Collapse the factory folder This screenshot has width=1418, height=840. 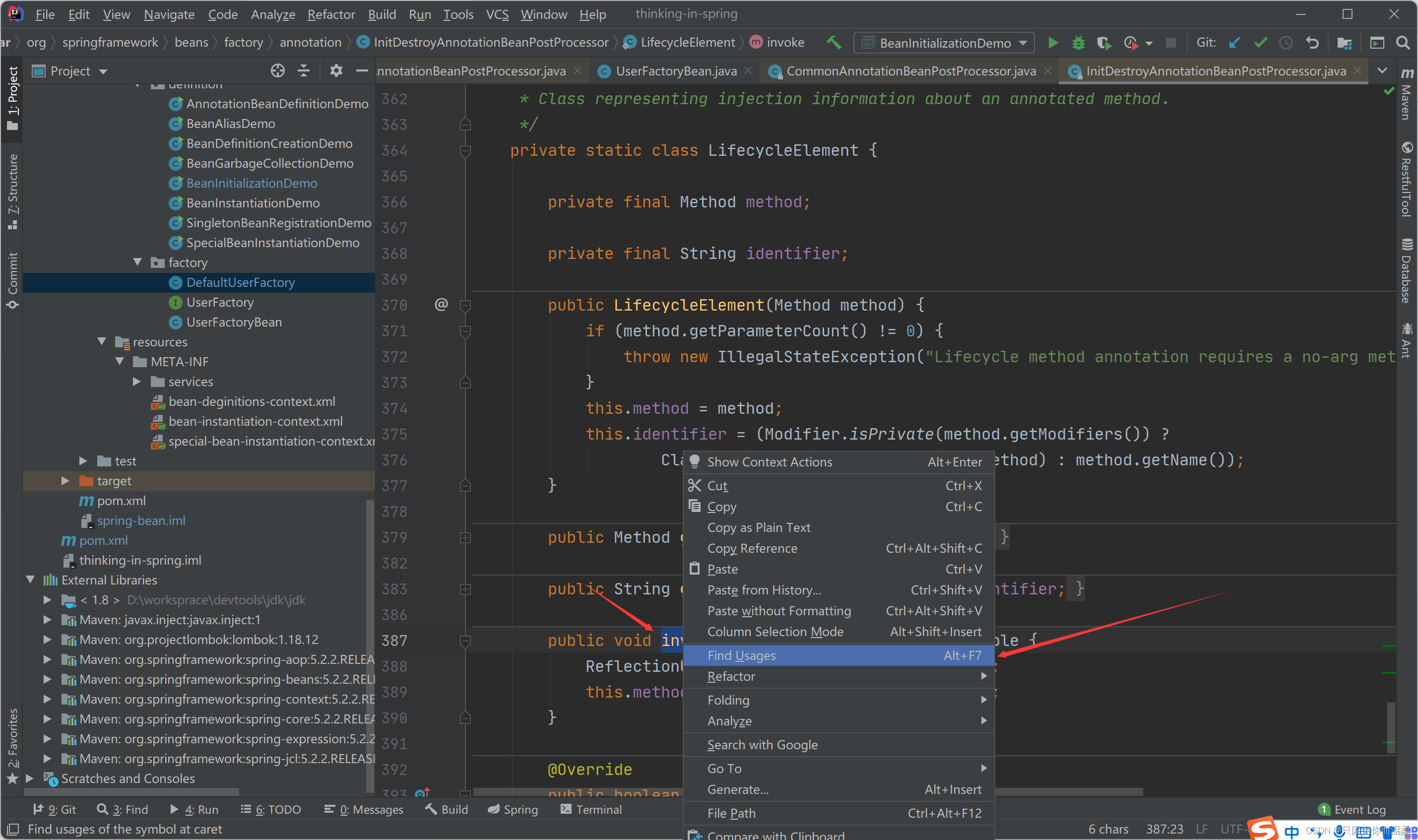pos(137,262)
